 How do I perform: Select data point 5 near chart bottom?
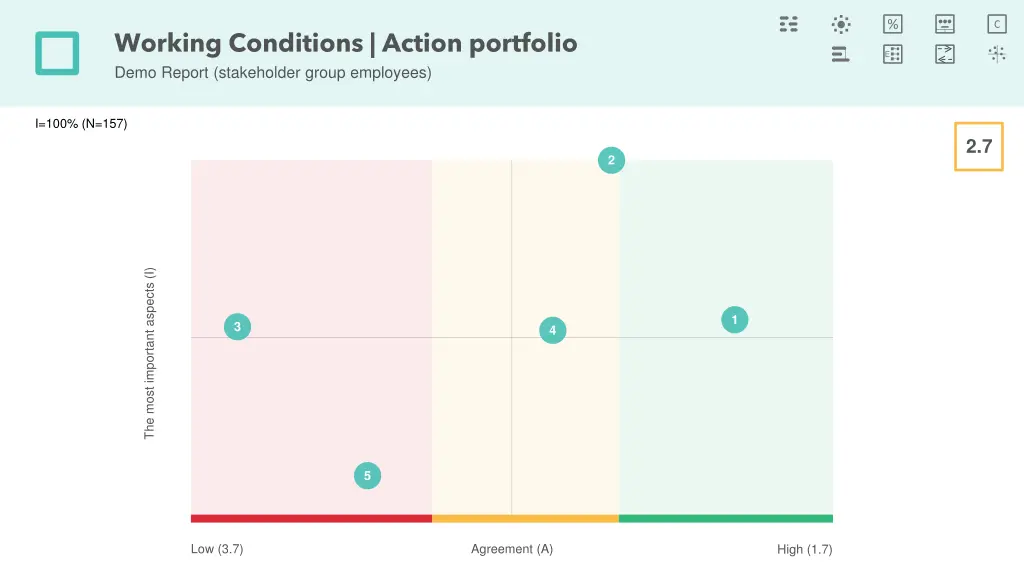(x=367, y=476)
